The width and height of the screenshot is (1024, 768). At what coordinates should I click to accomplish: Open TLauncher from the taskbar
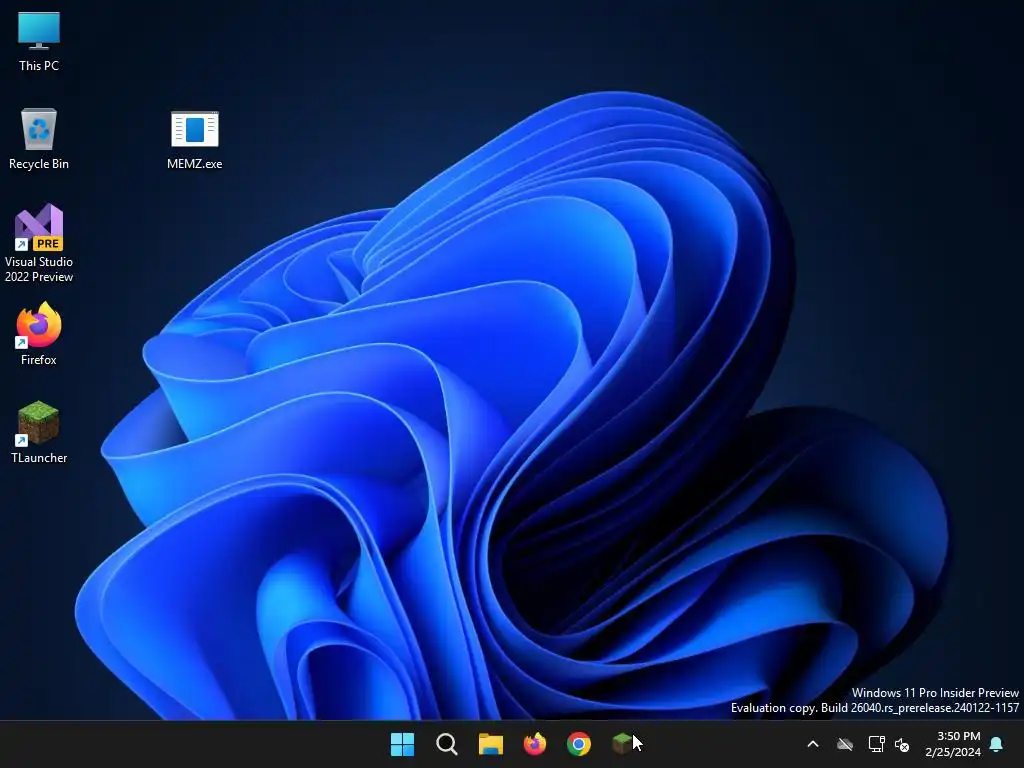point(622,744)
